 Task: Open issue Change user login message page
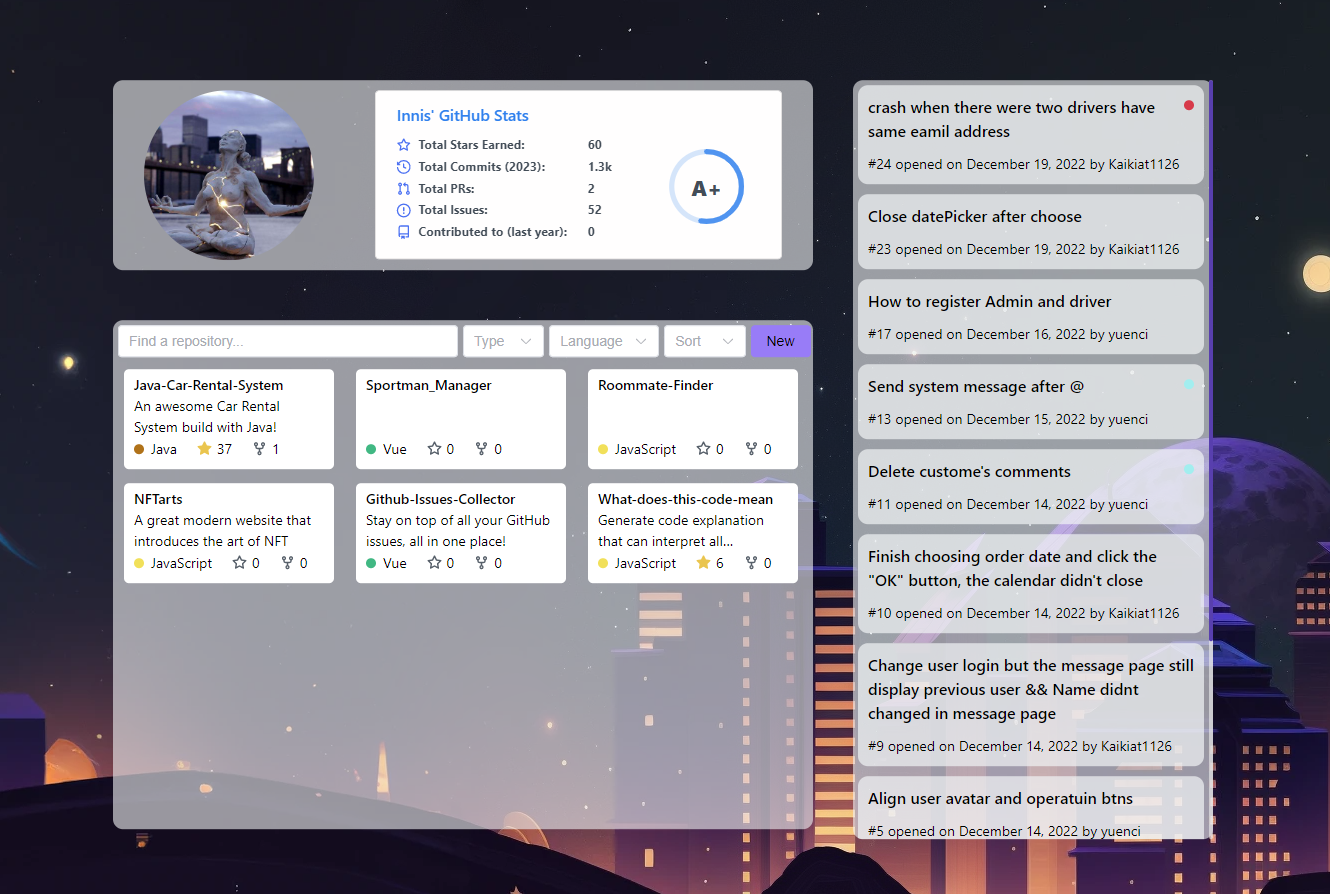point(1031,705)
